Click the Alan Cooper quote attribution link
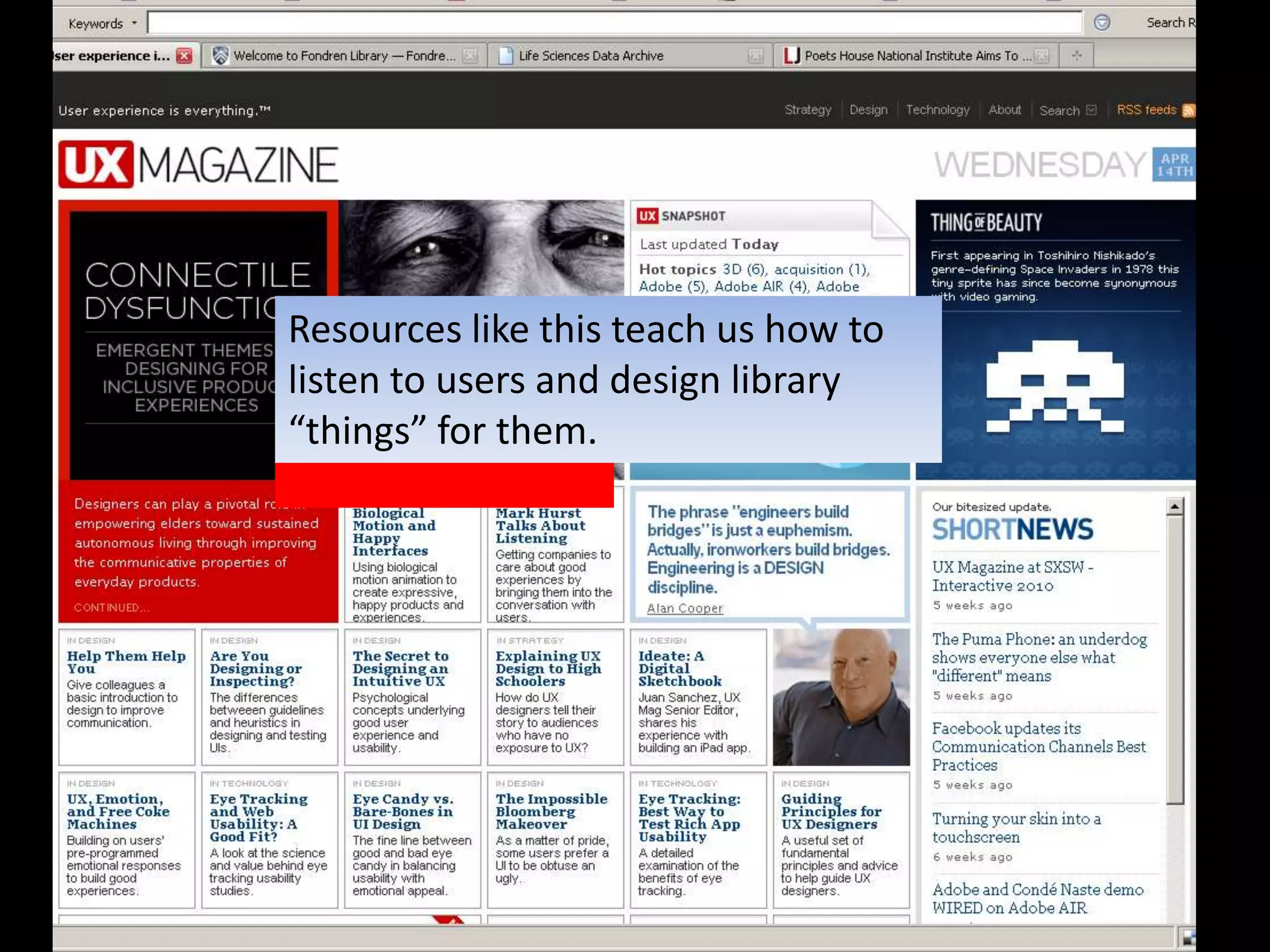The height and width of the screenshot is (952, 1270). click(x=685, y=608)
